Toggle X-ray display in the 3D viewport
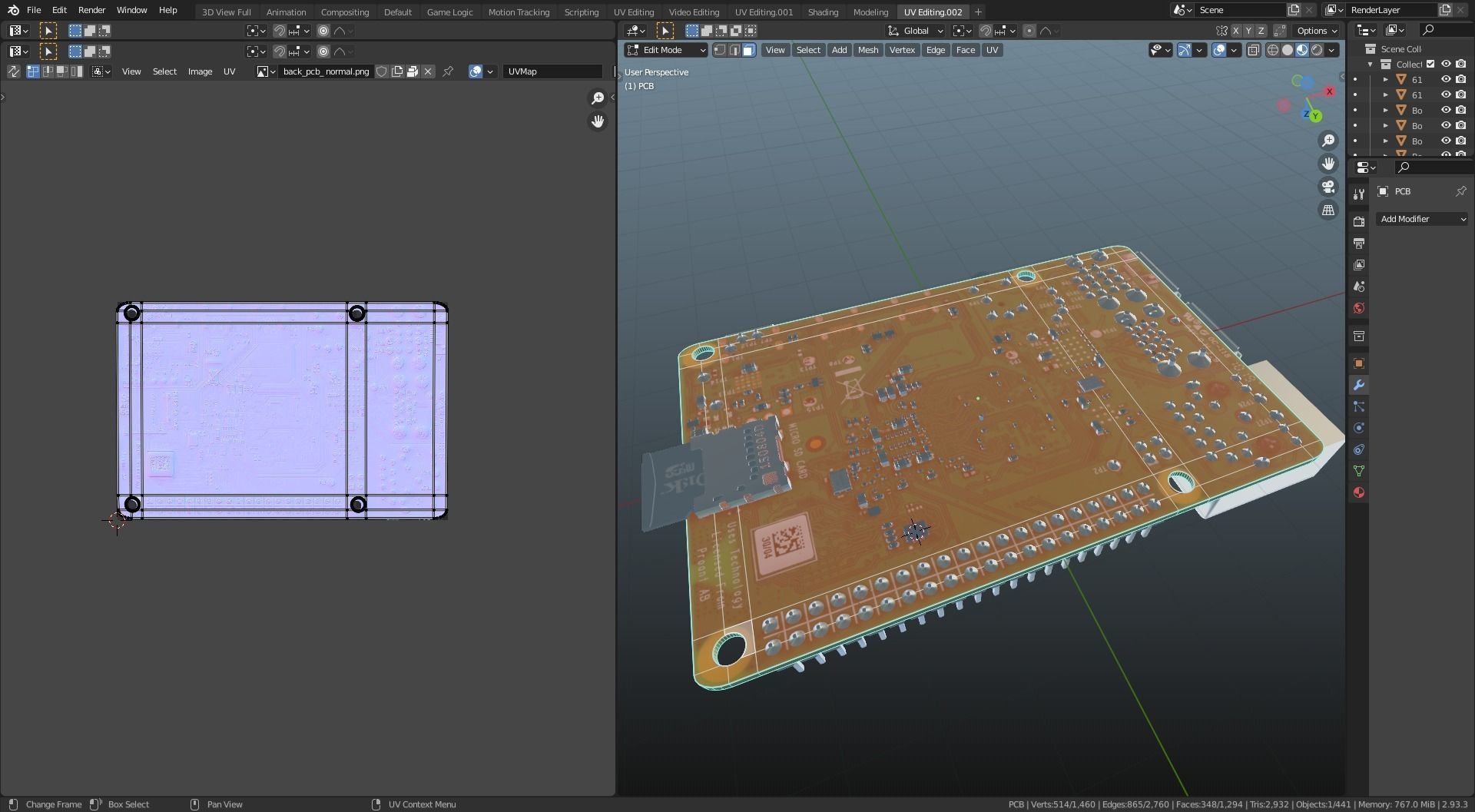This screenshot has width=1475, height=812. coord(1253,50)
